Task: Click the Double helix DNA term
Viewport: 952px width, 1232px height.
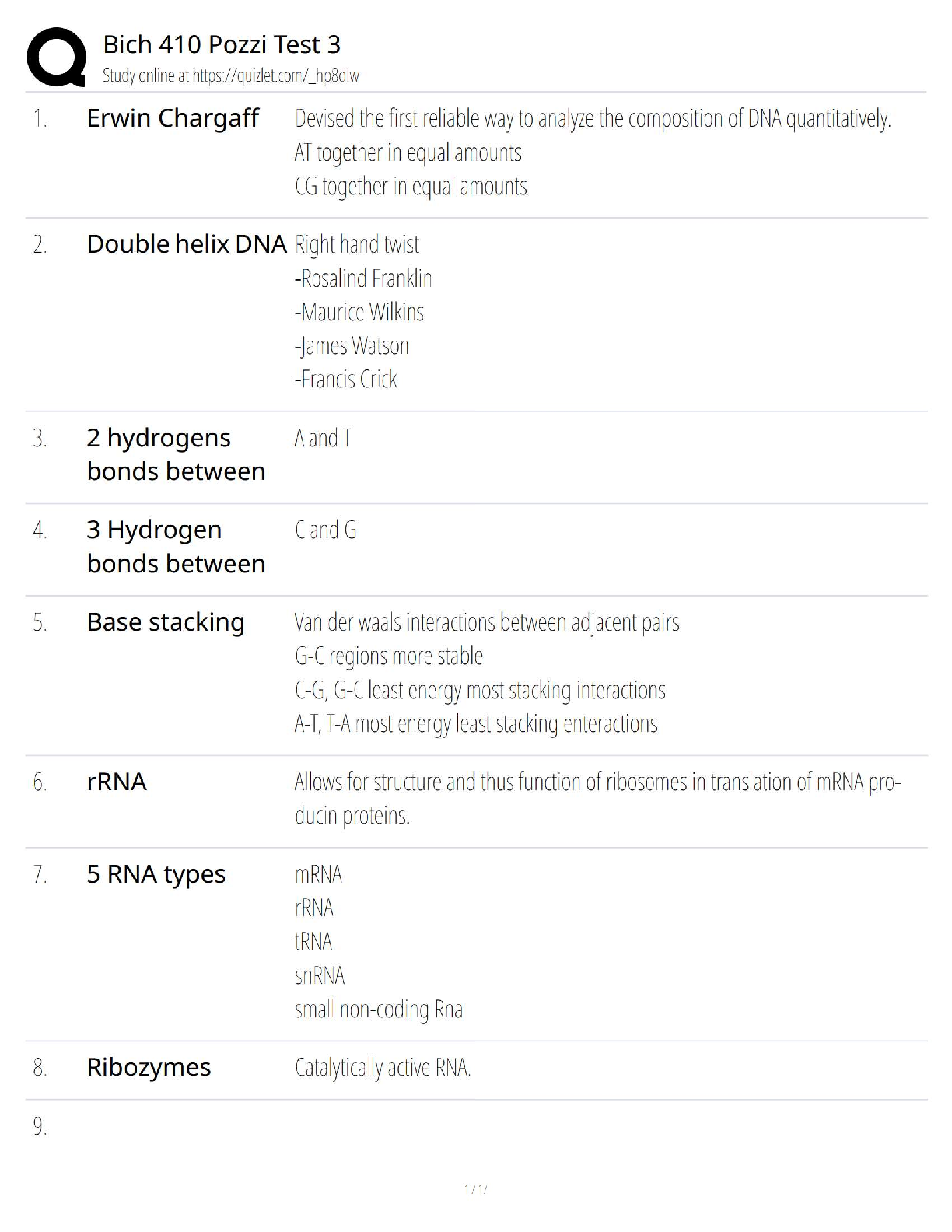Action: 187,244
